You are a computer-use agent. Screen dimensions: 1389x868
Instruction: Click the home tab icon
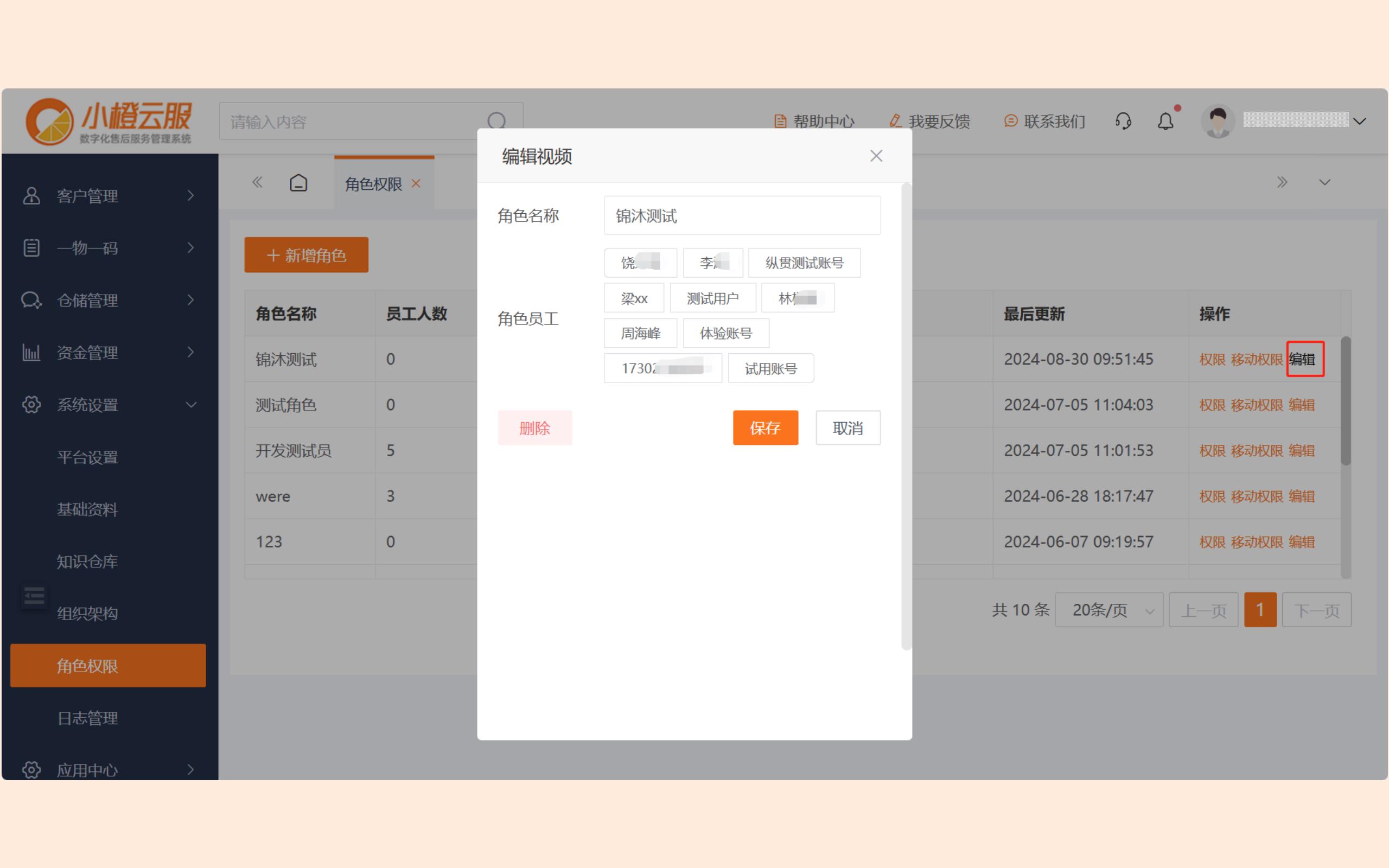(298, 183)
